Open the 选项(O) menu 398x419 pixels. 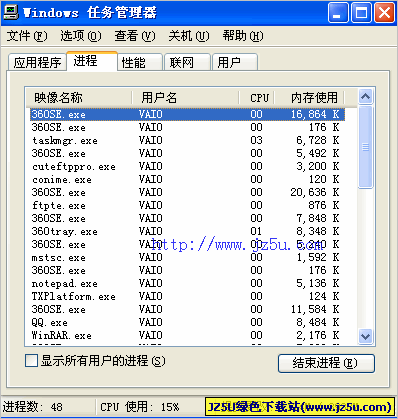tap(81, 36)
